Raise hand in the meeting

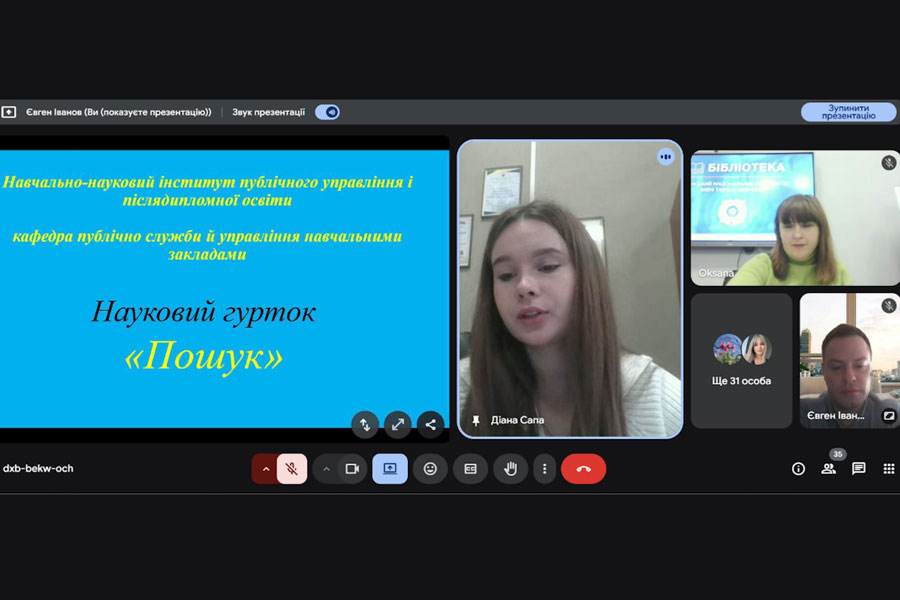(x=510, y=469)
